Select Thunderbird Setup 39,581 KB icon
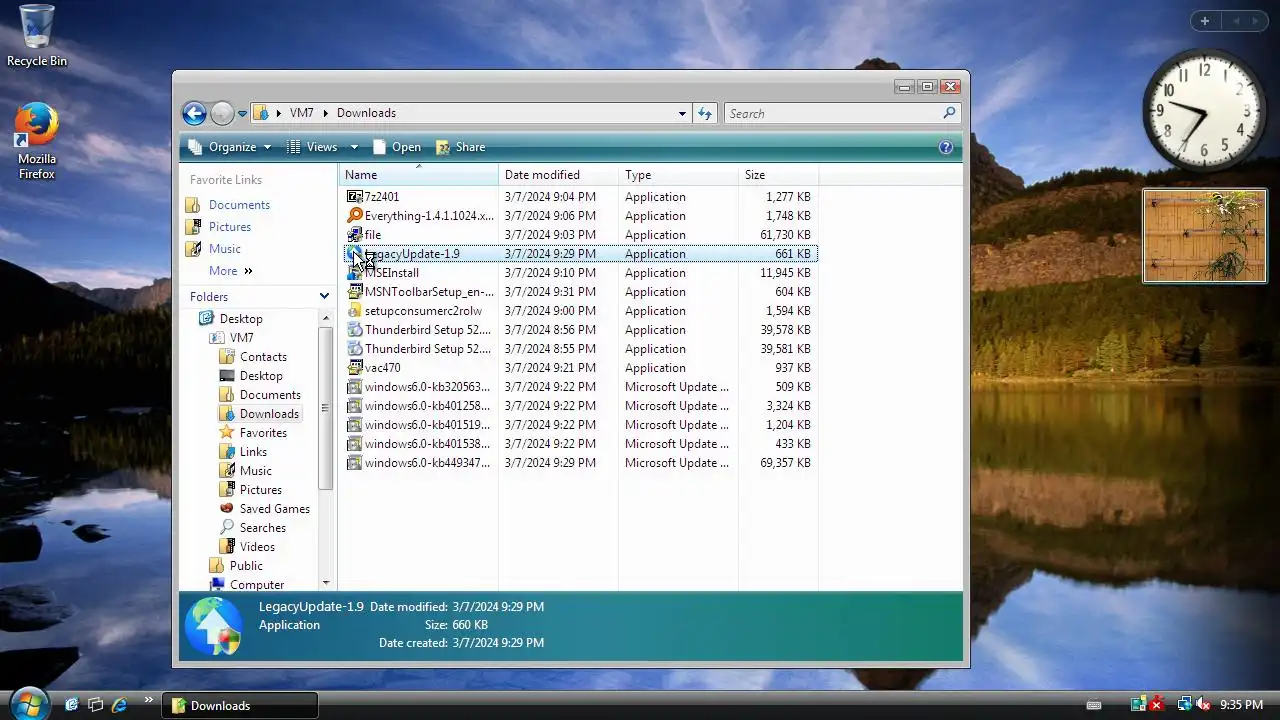Image resolution: width=1280 pixels, height=720 pixels. pos(354,349)
